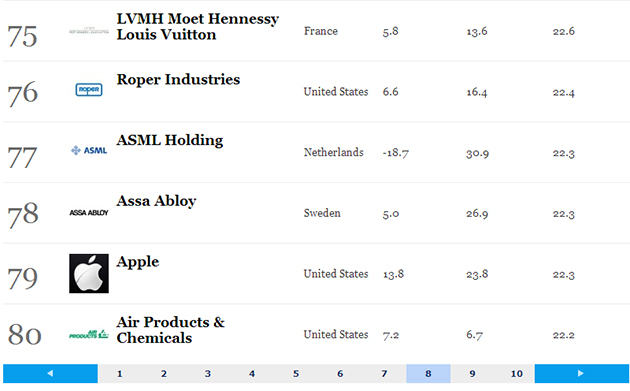The image size is (630, 391).
Task: Open the Apple company link
Action: click(x=138, y=262)
